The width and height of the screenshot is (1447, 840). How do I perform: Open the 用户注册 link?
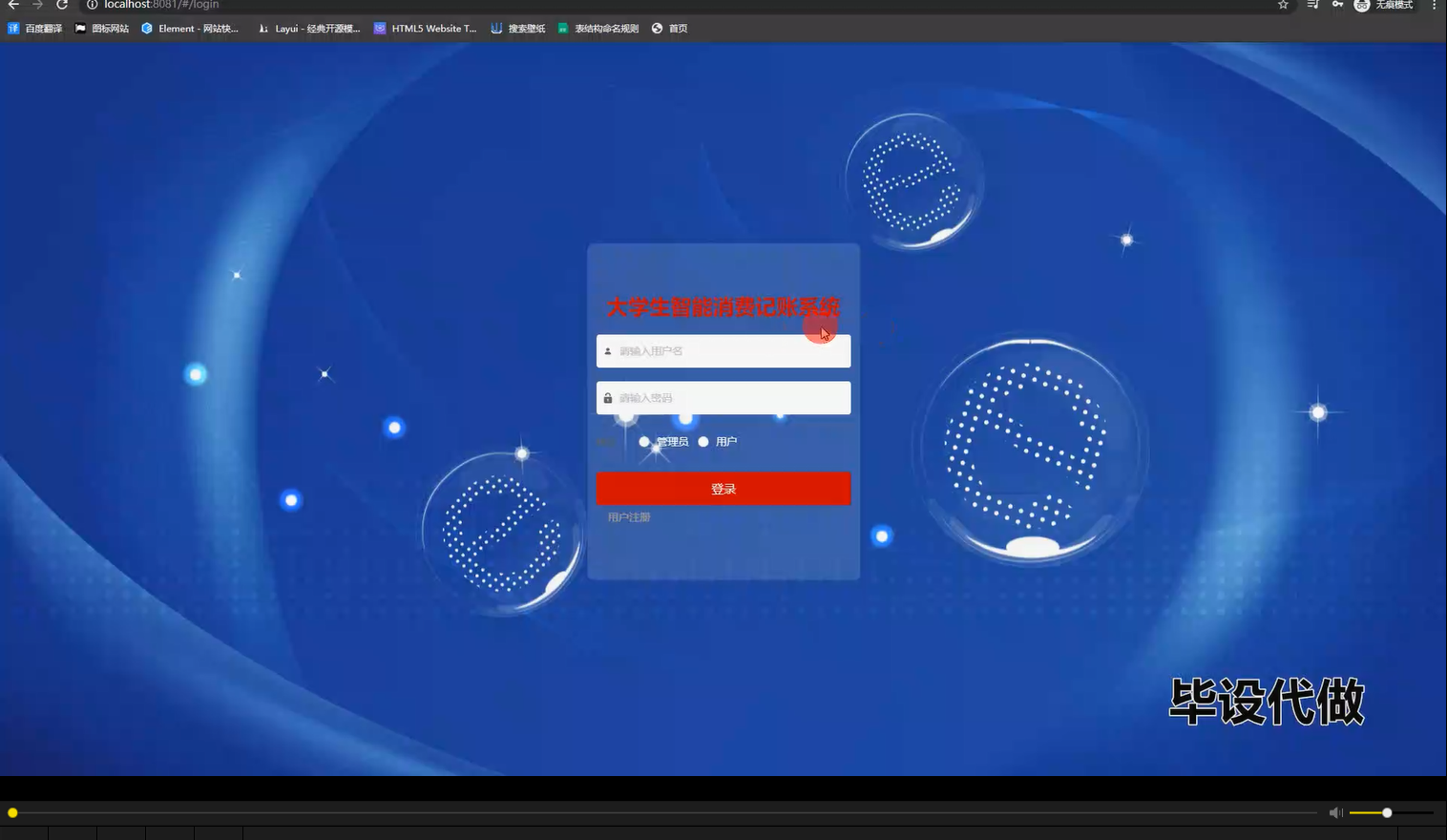click(629, 517)
